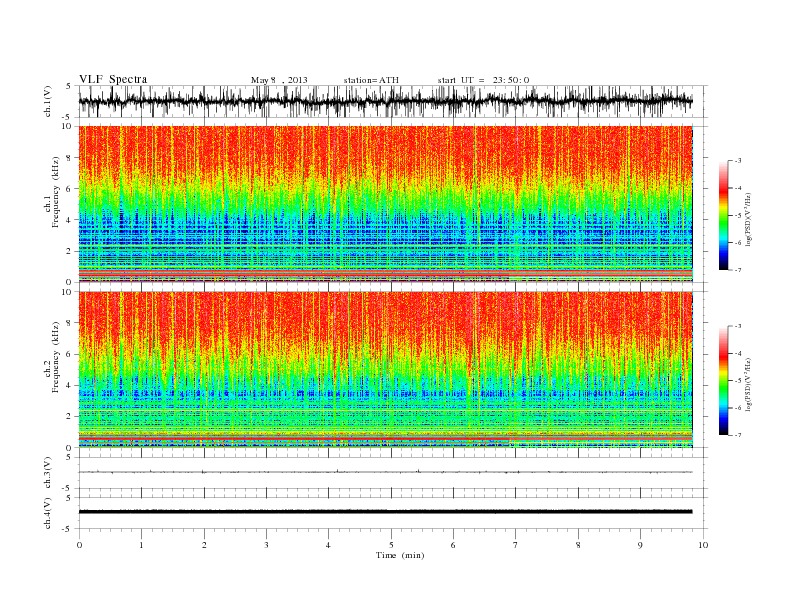Click the ch.2 spectrogram color bar
792x612 pixels.
[724, 381]
